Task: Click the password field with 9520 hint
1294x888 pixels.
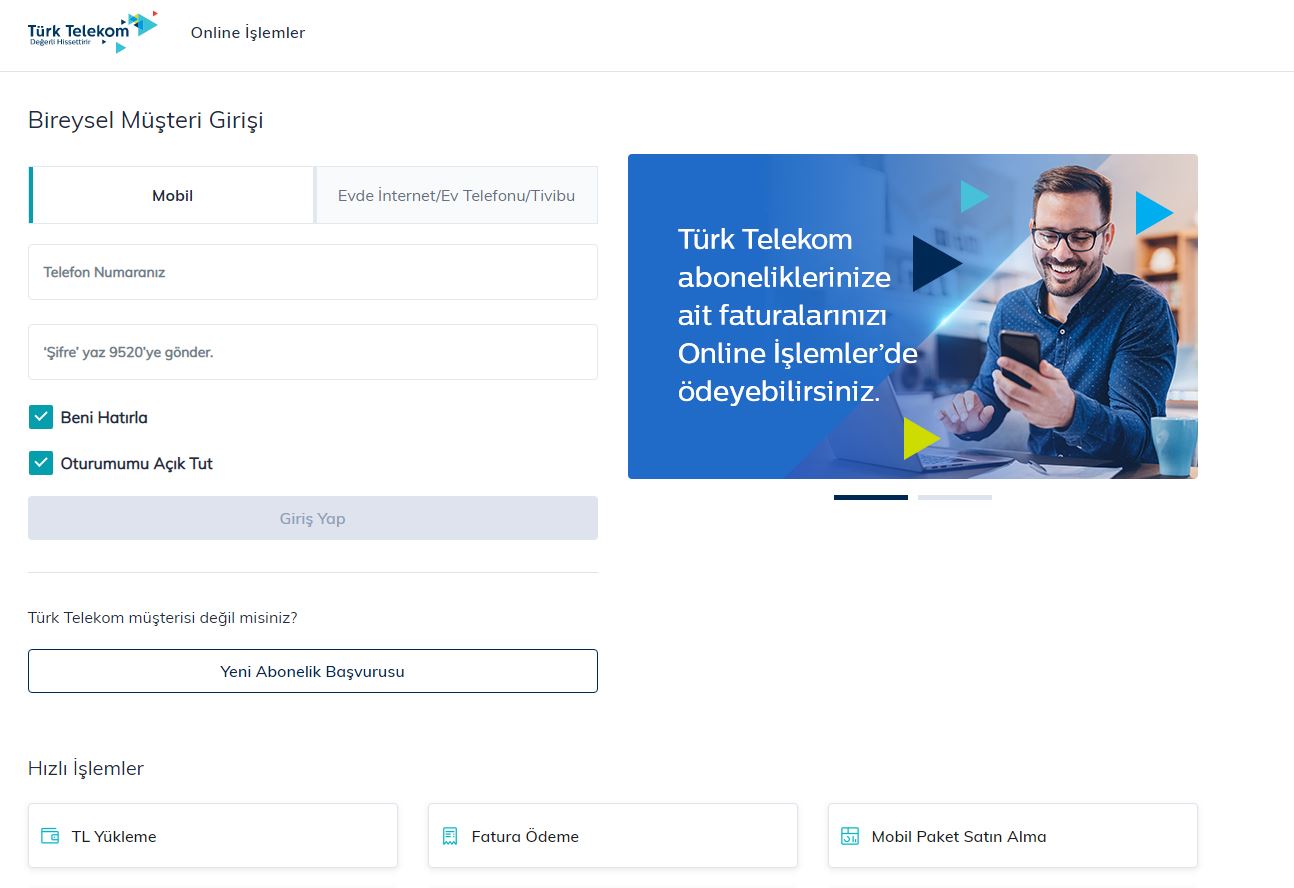Action: [312, 352]
